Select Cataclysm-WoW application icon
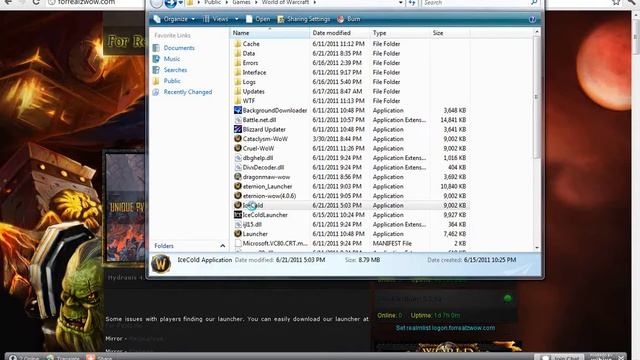 coord(238,139)
